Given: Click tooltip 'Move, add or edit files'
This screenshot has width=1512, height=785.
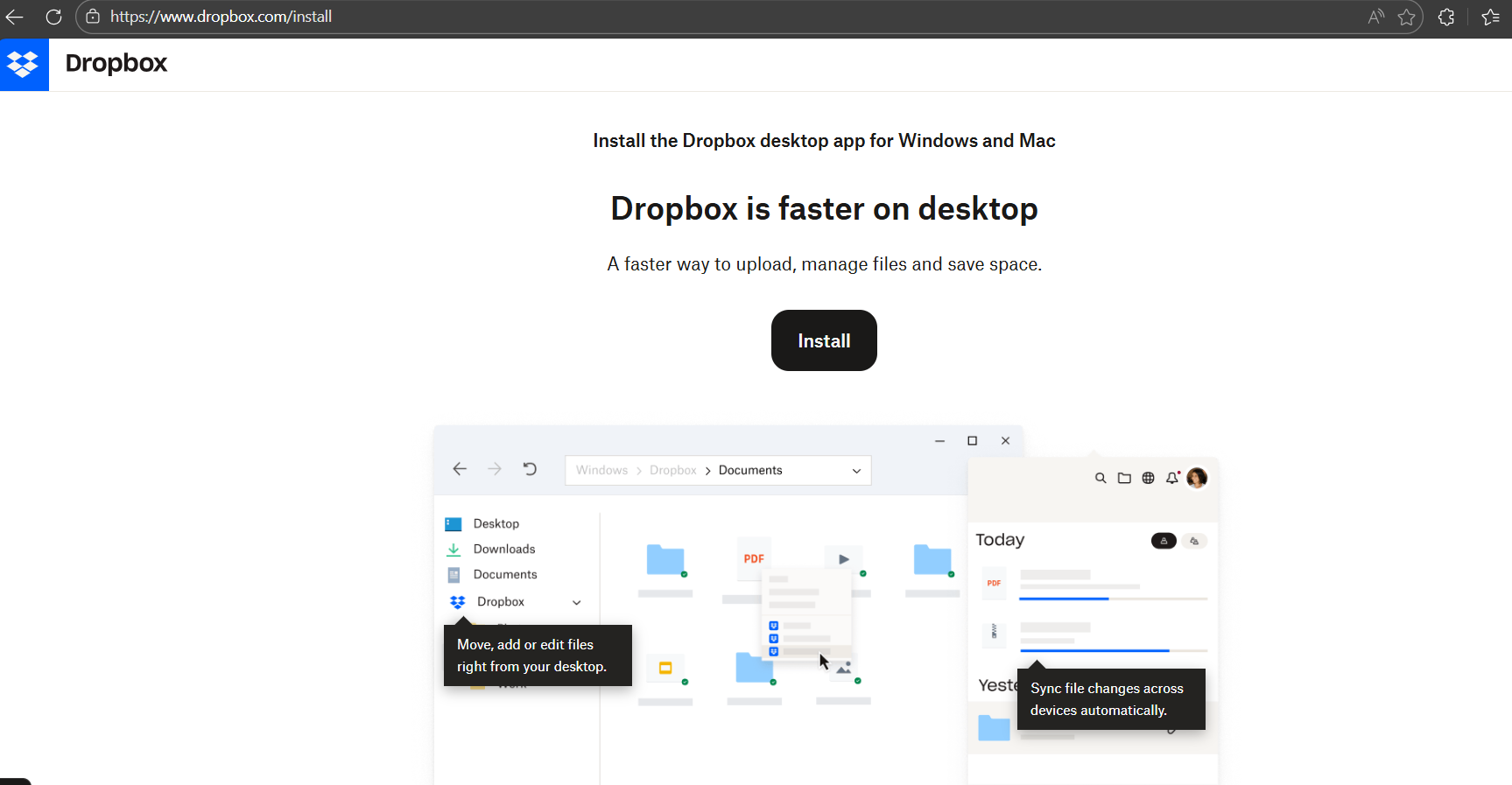Looking at the screenshot, I should pyautogui.click(x=538, y=655).
